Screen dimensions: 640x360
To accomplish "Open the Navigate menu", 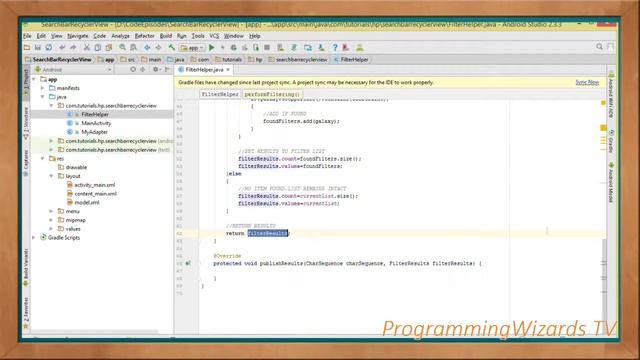I will coord(78,36).
